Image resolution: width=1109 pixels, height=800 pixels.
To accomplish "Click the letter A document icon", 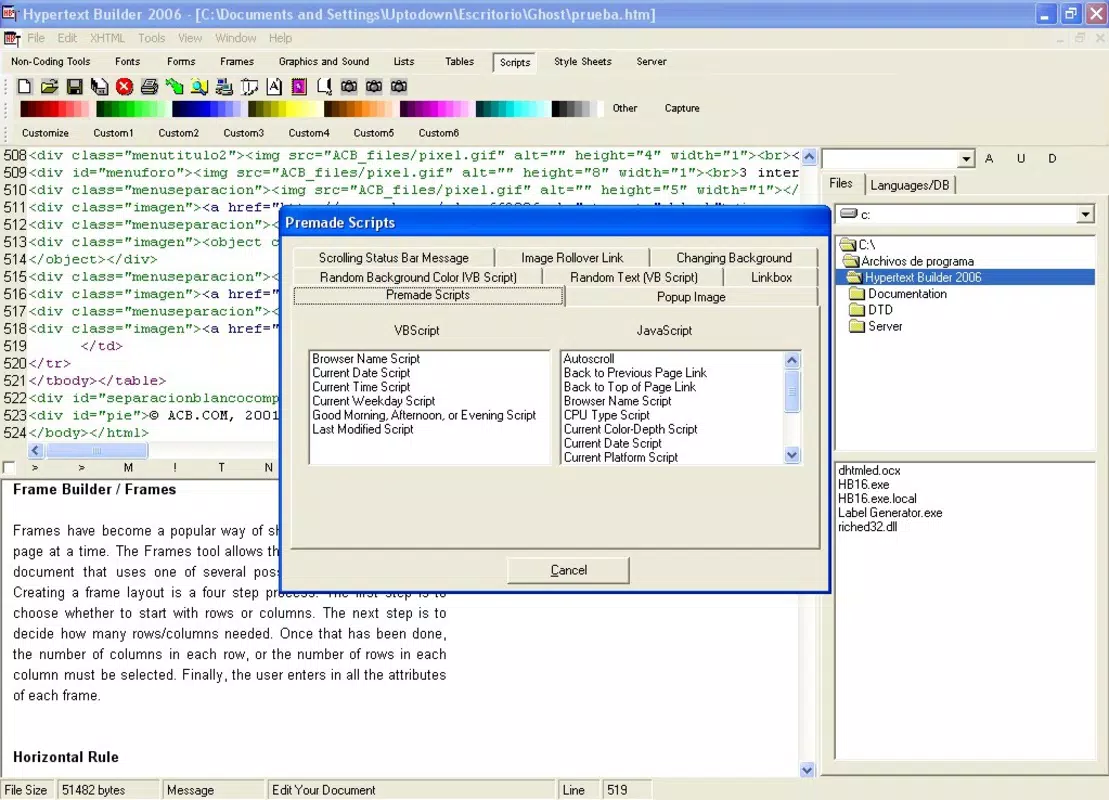I will (274, 86).
